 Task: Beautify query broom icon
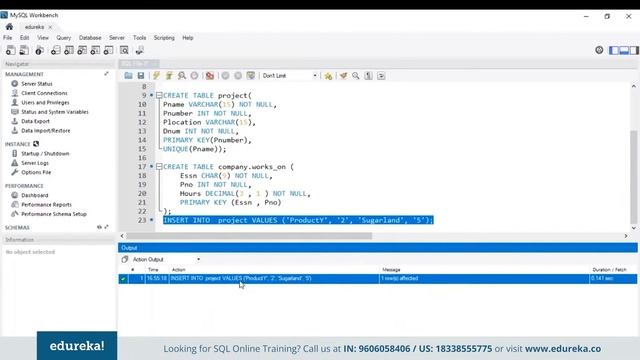pyautogui.click(x=343, y=76)
